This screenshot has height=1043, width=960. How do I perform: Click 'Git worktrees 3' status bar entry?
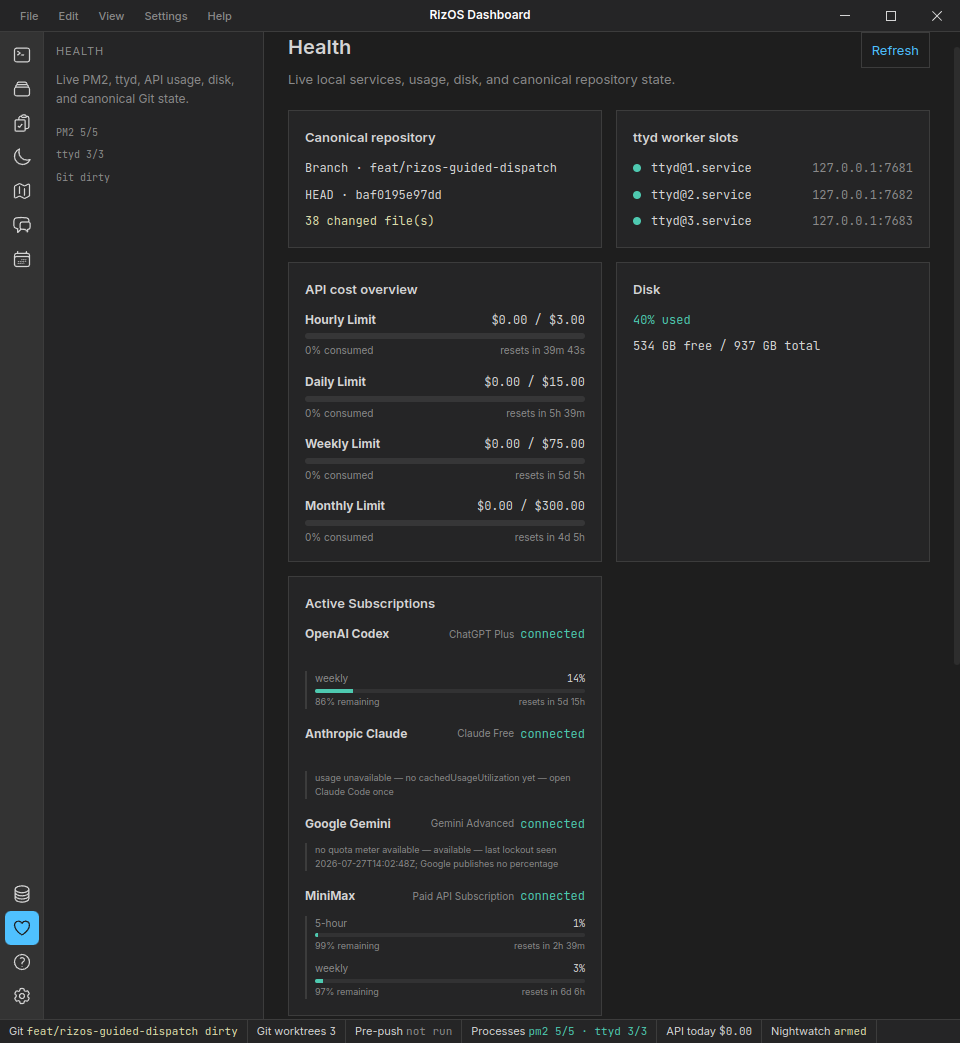(296, 1031)
